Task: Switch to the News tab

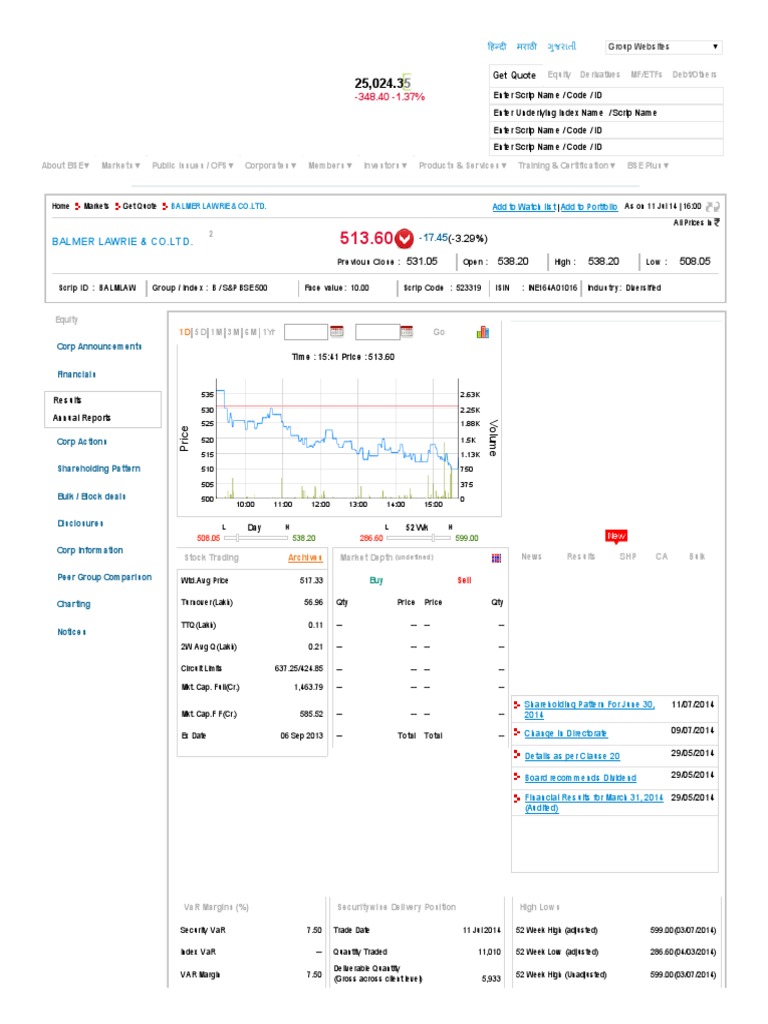Action: [532, 557]
